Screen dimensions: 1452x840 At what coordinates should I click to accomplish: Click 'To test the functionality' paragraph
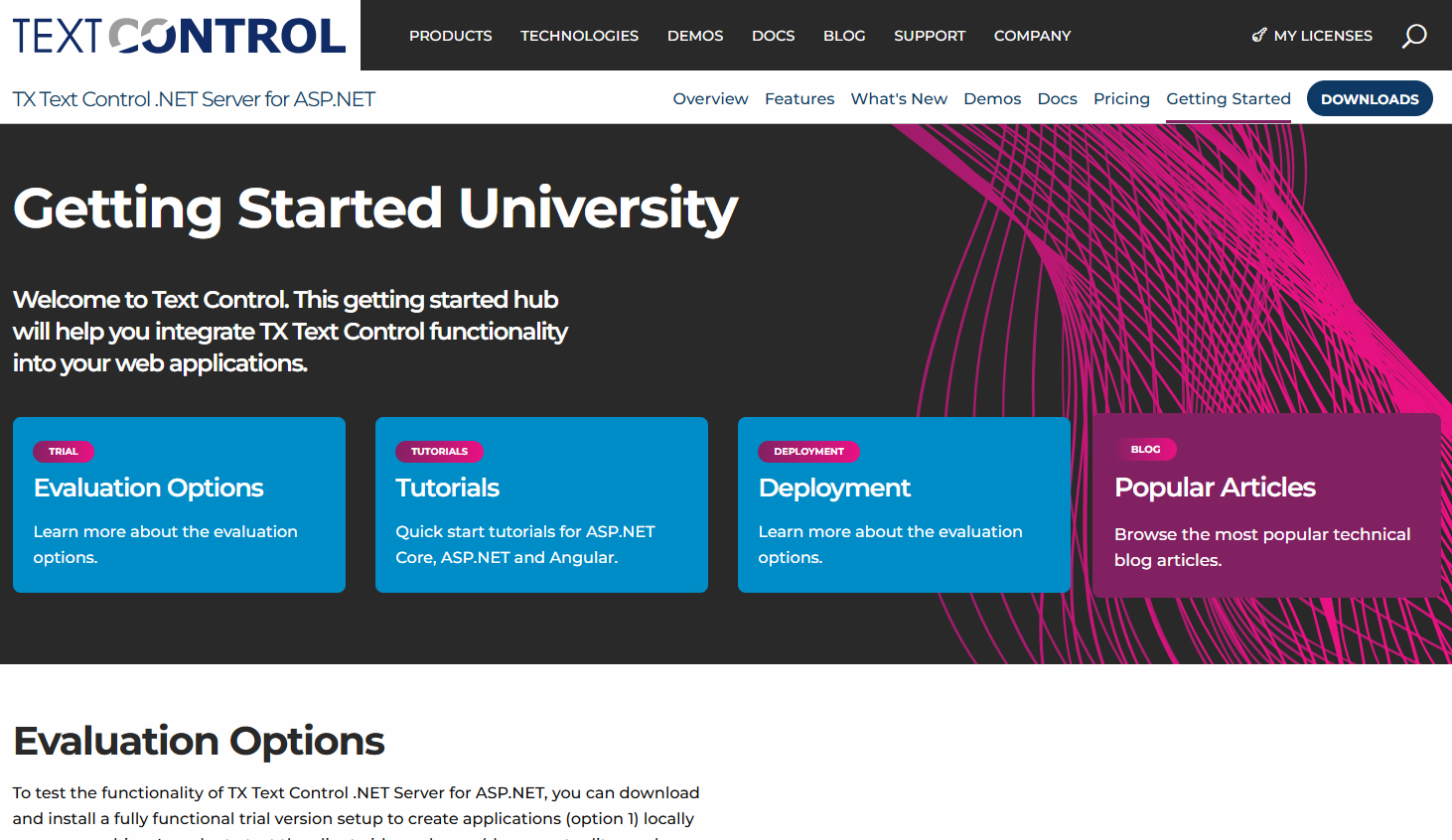[x=356, y=814]
